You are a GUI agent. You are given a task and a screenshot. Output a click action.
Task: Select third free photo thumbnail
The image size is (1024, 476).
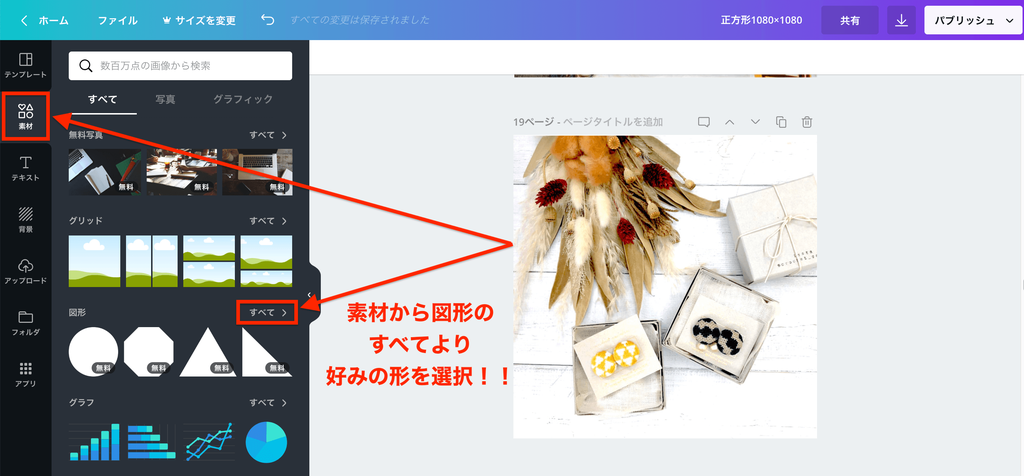[257, 172]
